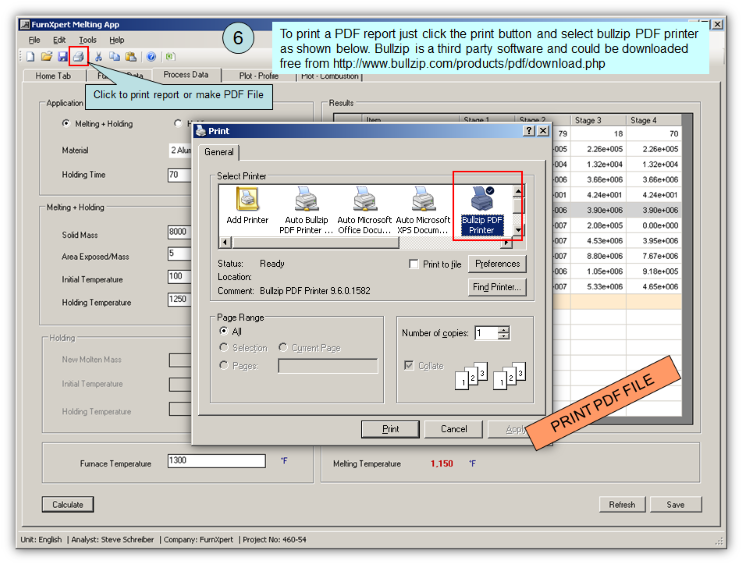
Task: Click the New file toolbar icon
Action: pos(31,57)
